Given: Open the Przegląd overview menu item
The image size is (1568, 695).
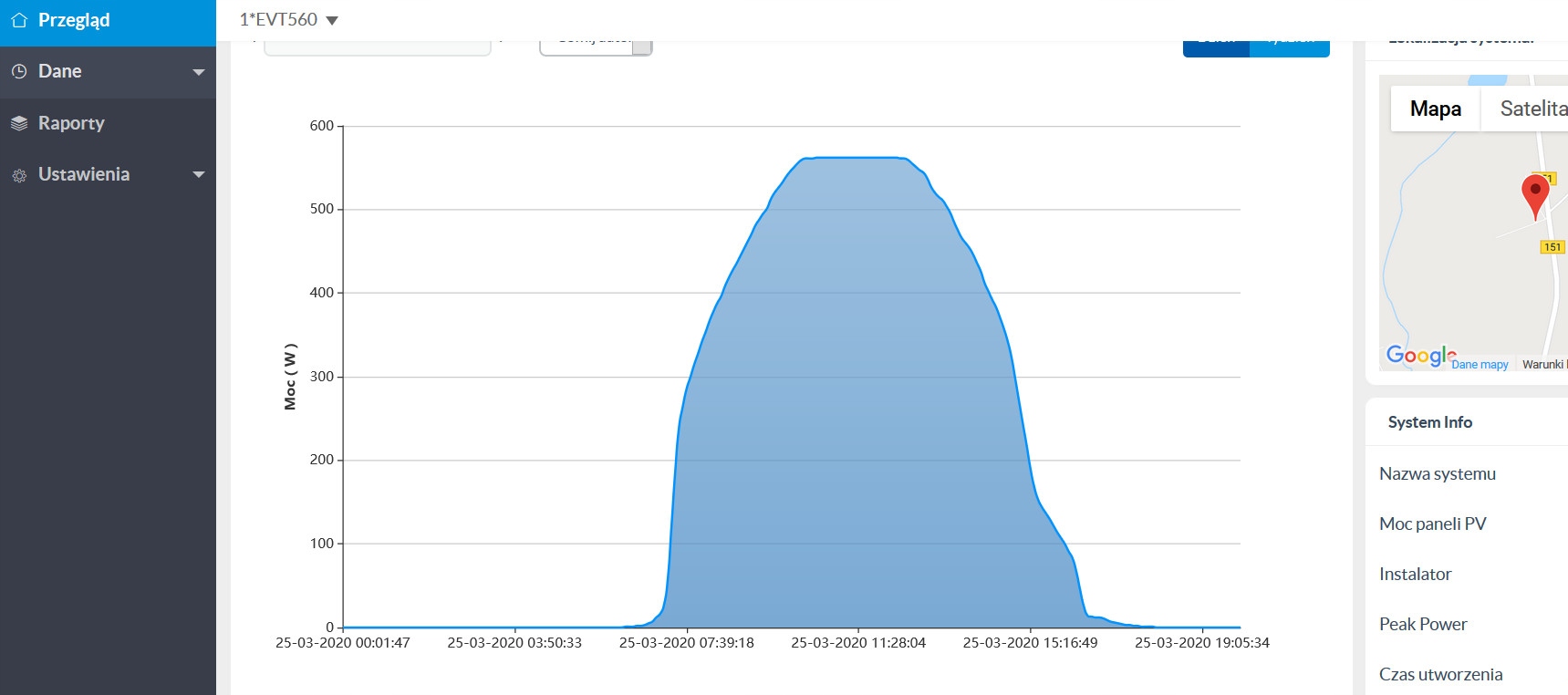Looking at the screenshot, I should pos(108,22).
